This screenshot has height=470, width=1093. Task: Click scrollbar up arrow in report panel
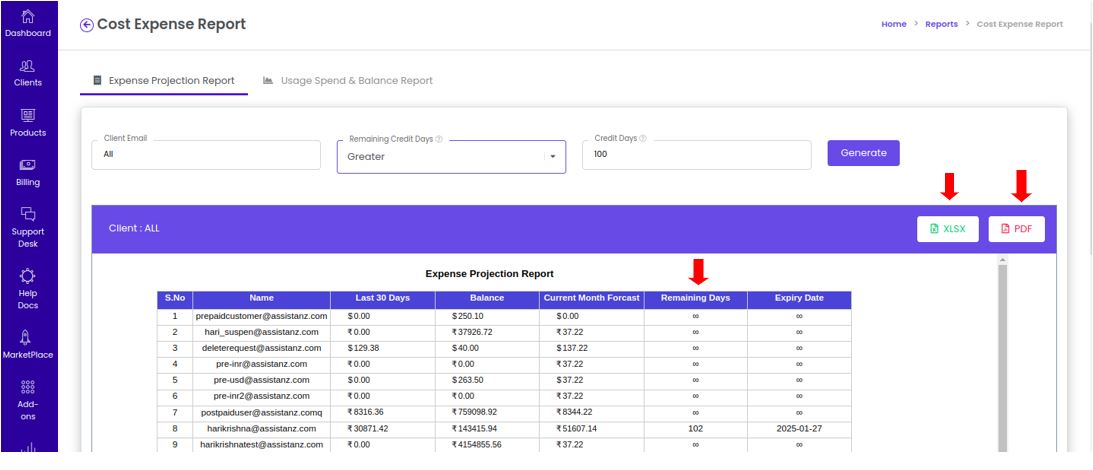[x=1003, y=260]
